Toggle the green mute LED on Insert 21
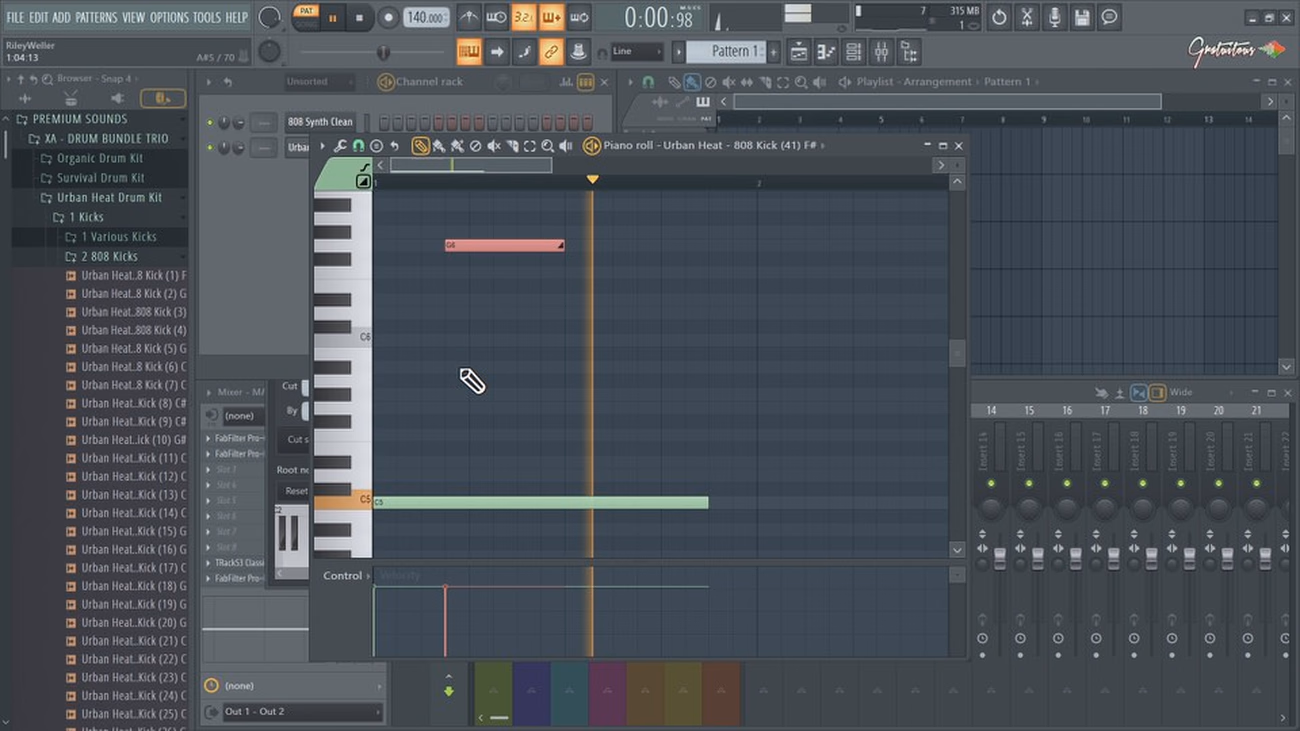Screen dimensions: 1300x731 pos(1256,483)
